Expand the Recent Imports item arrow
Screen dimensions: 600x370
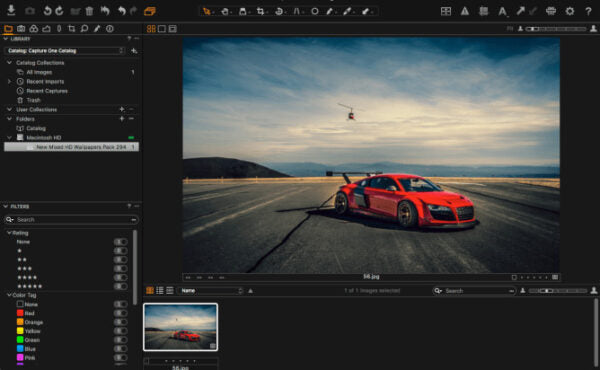point(9,81)
